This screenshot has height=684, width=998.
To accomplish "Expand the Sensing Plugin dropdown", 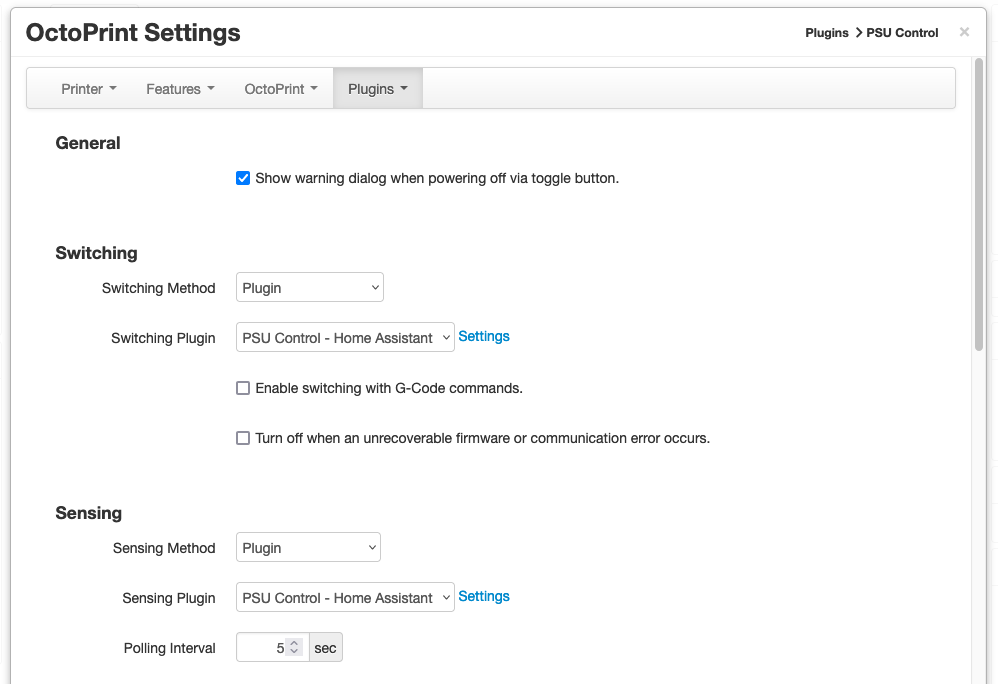I will 345,597.
